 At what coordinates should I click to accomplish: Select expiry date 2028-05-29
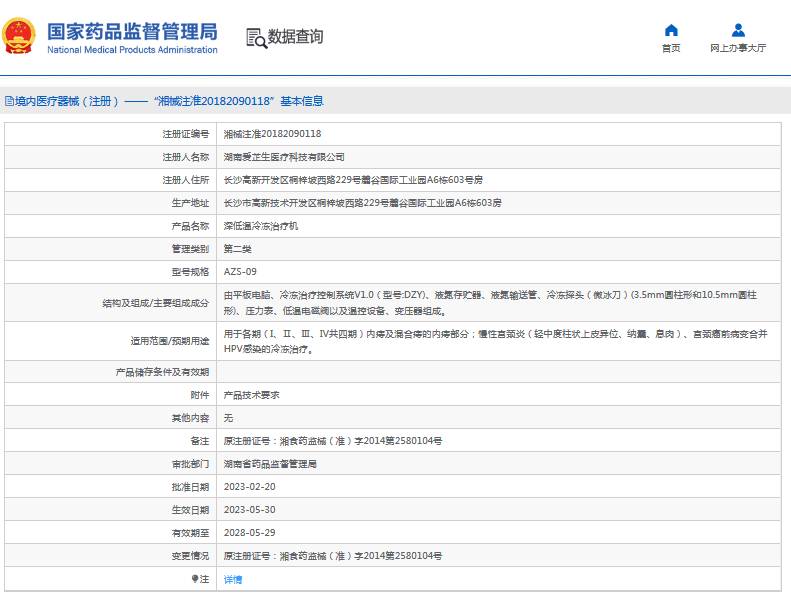[250, 533]
